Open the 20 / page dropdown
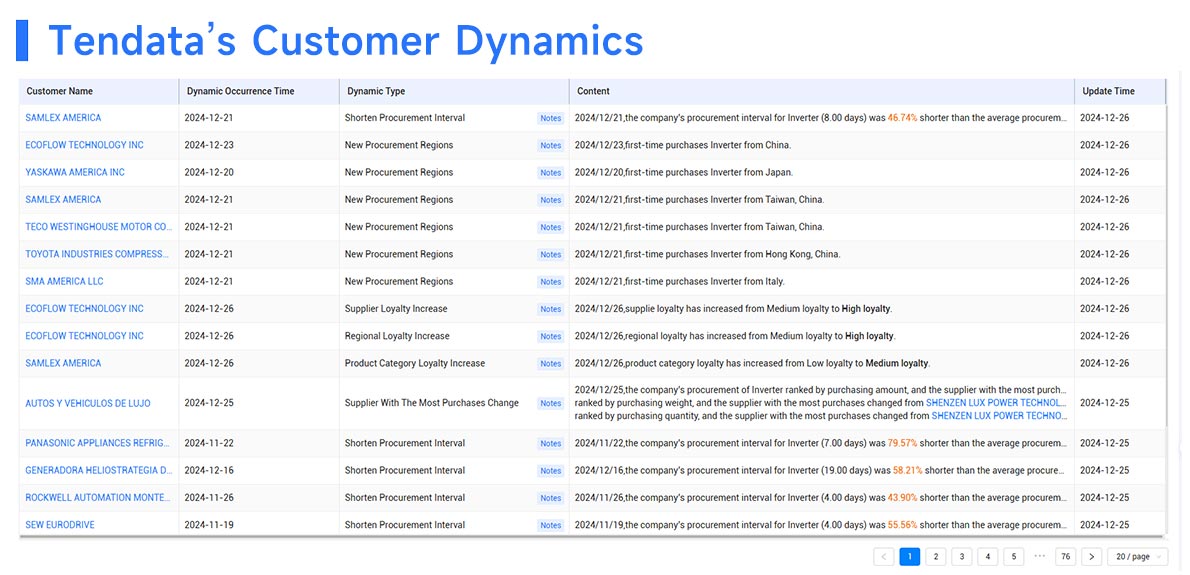The width and height of the screenshot is (1190, 575). pos(1138,557)
